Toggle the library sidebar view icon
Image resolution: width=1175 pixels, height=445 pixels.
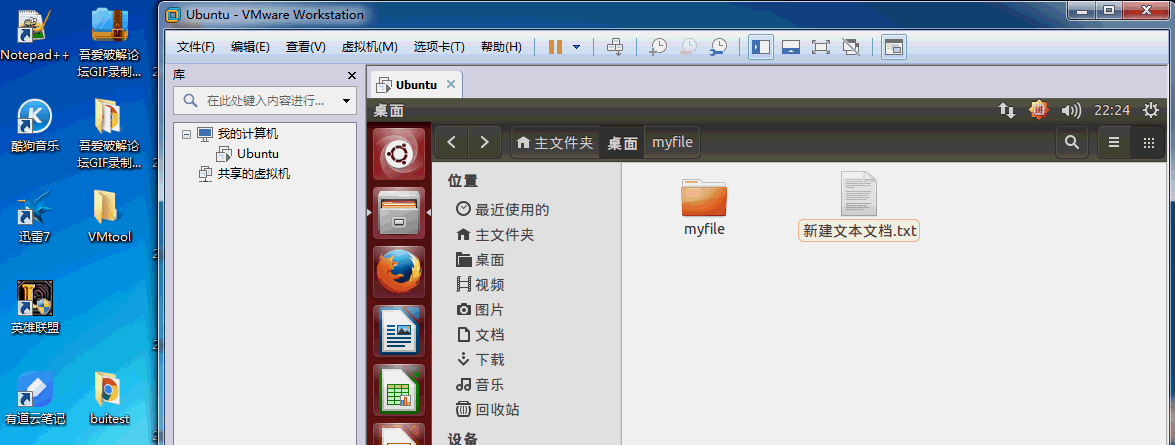pos(761,47)
